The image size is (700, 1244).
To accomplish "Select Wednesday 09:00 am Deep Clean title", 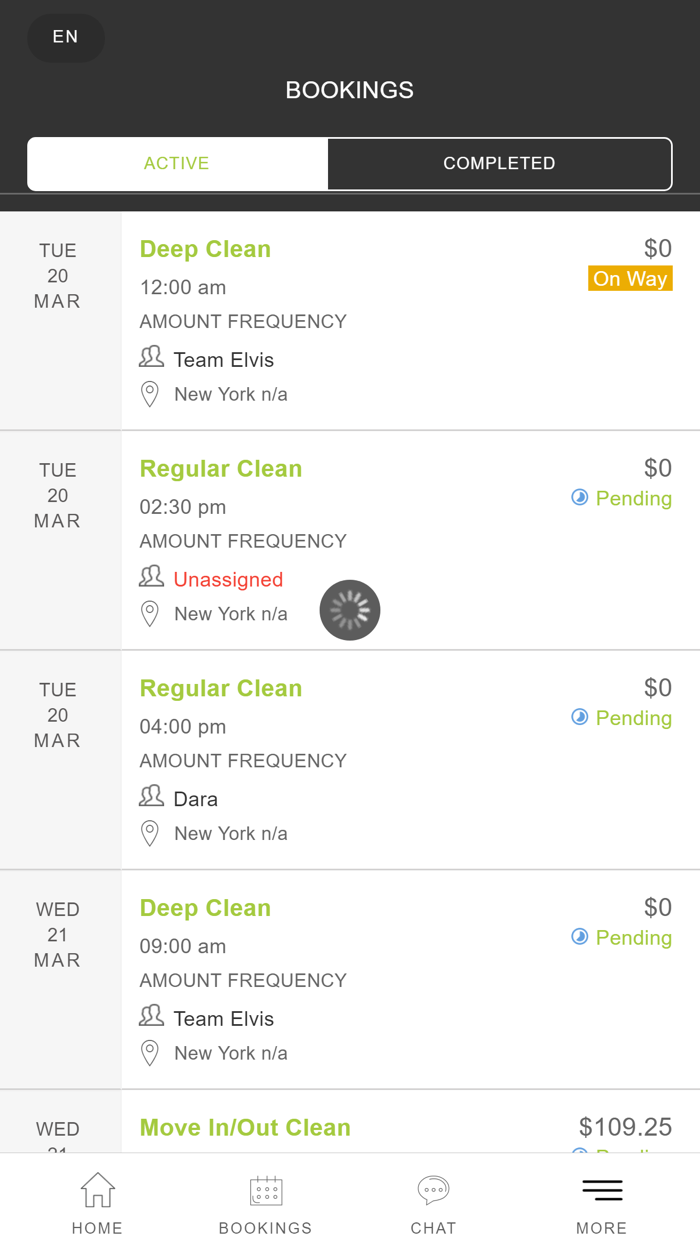I will click(x=205, y=908).
